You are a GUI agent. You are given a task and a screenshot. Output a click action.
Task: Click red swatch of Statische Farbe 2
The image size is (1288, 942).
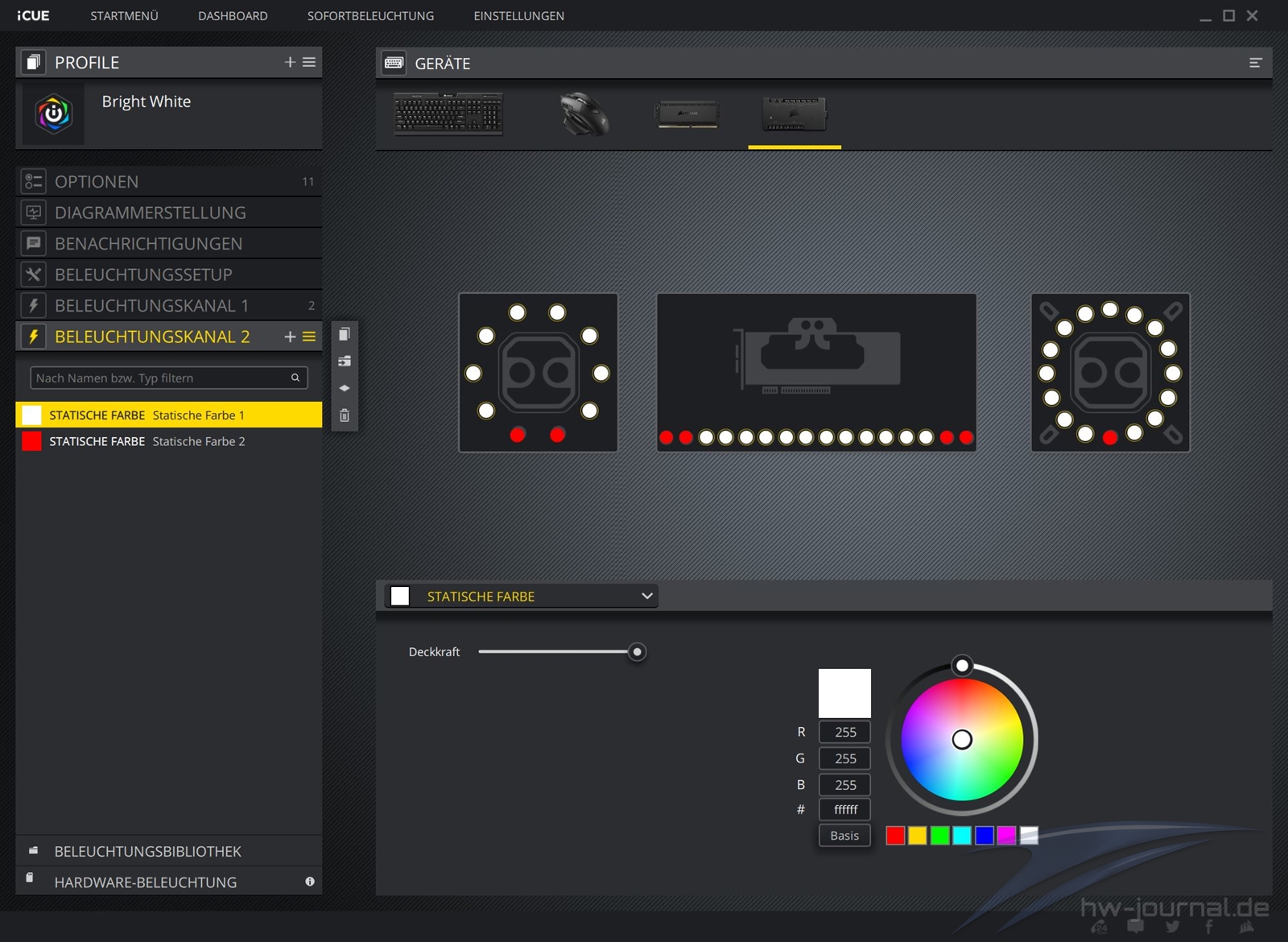pos(31,441)
